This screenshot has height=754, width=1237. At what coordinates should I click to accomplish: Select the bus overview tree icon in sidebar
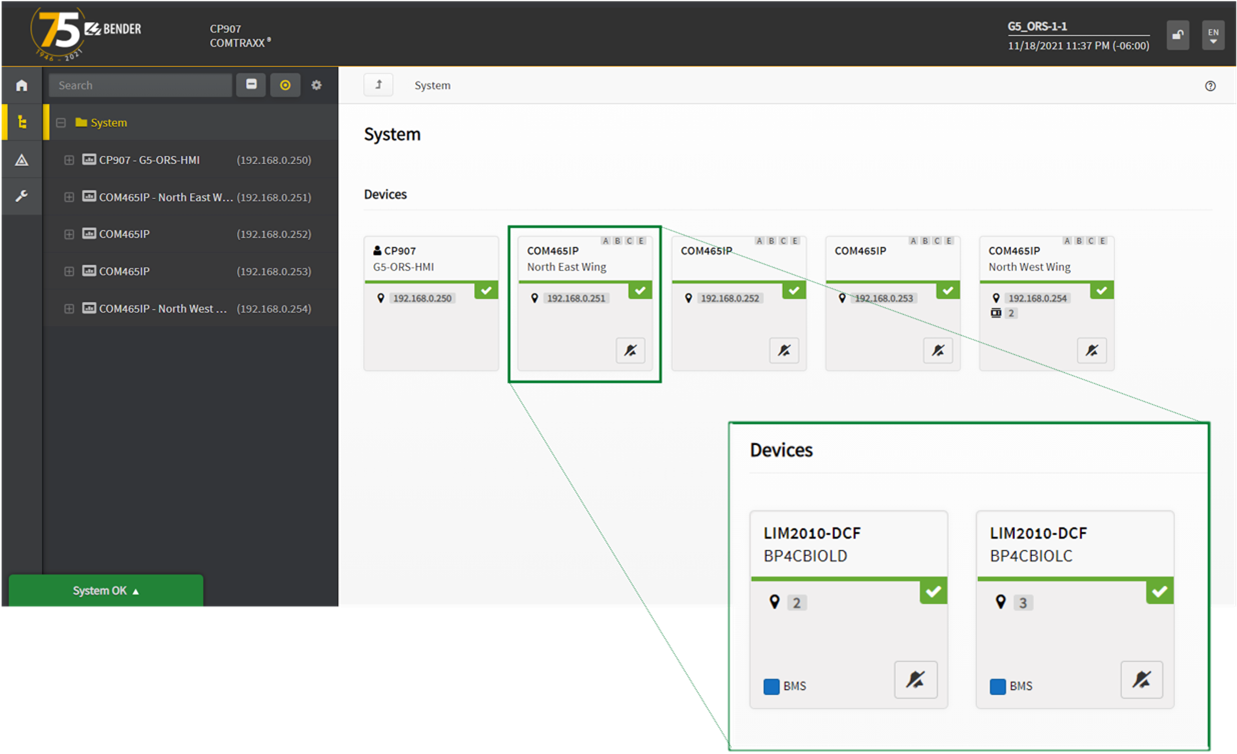[x=21, y=123]
